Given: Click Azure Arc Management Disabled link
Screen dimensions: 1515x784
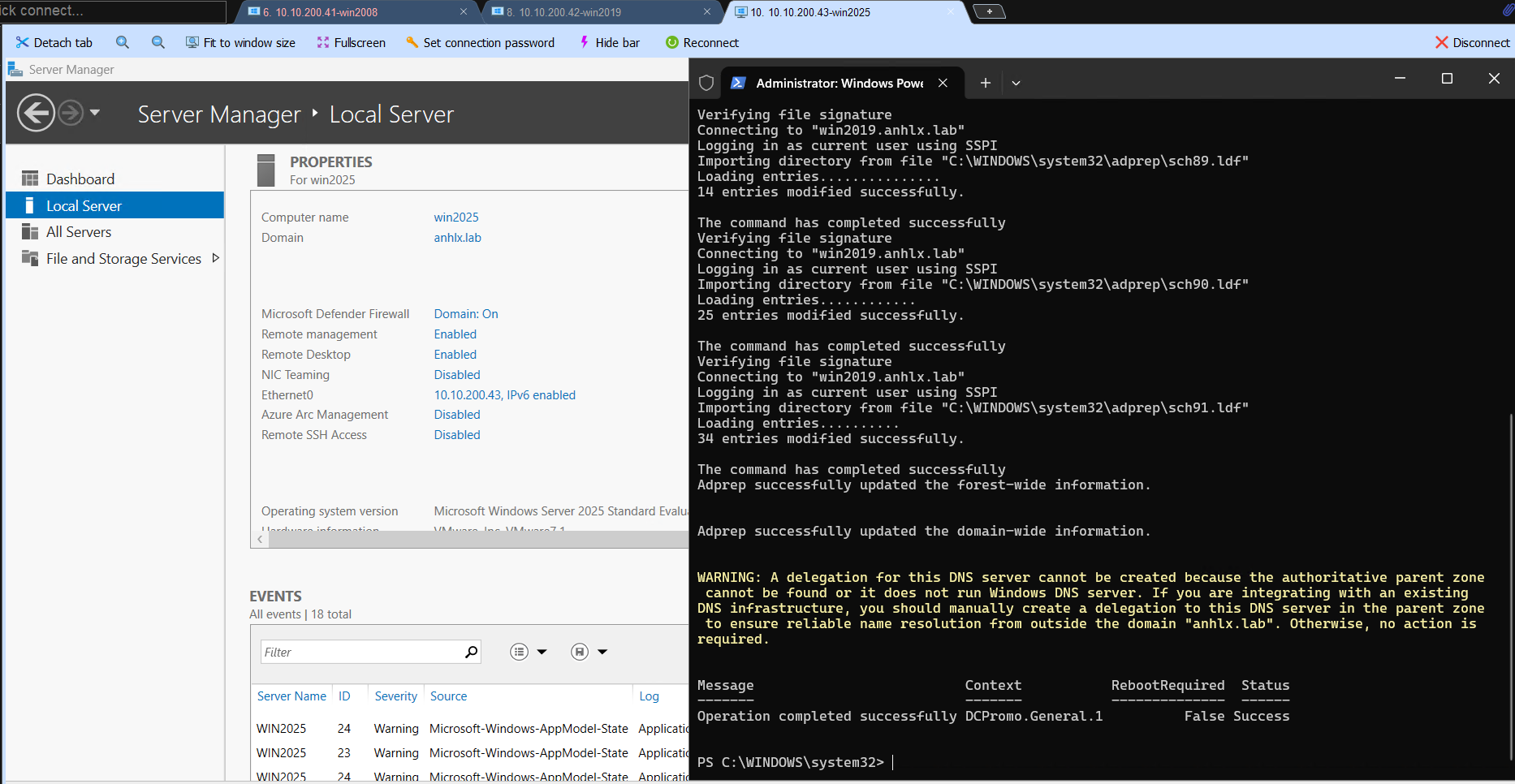Looking at the screenshot, I should pos(457,415).
